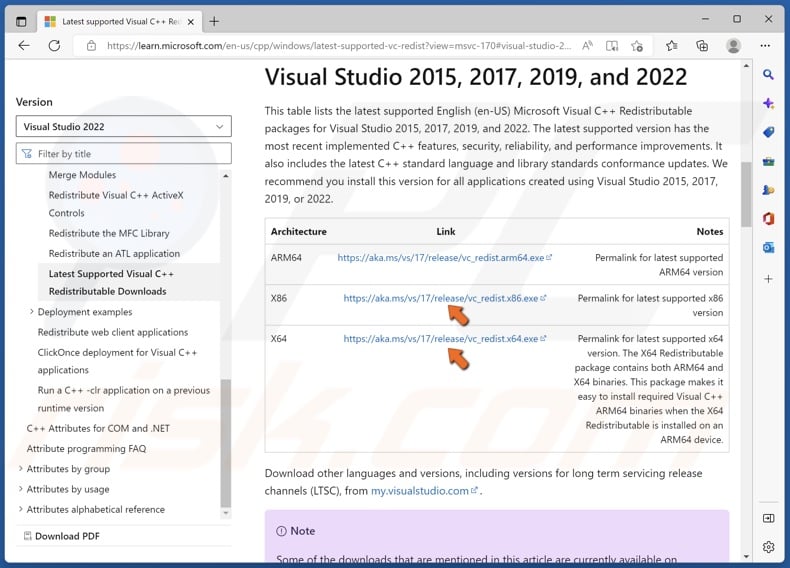The width and height of the screenshot is (790, 568).
Task: Expand Attributes alphabetical reference
Action: coord(21,510)
